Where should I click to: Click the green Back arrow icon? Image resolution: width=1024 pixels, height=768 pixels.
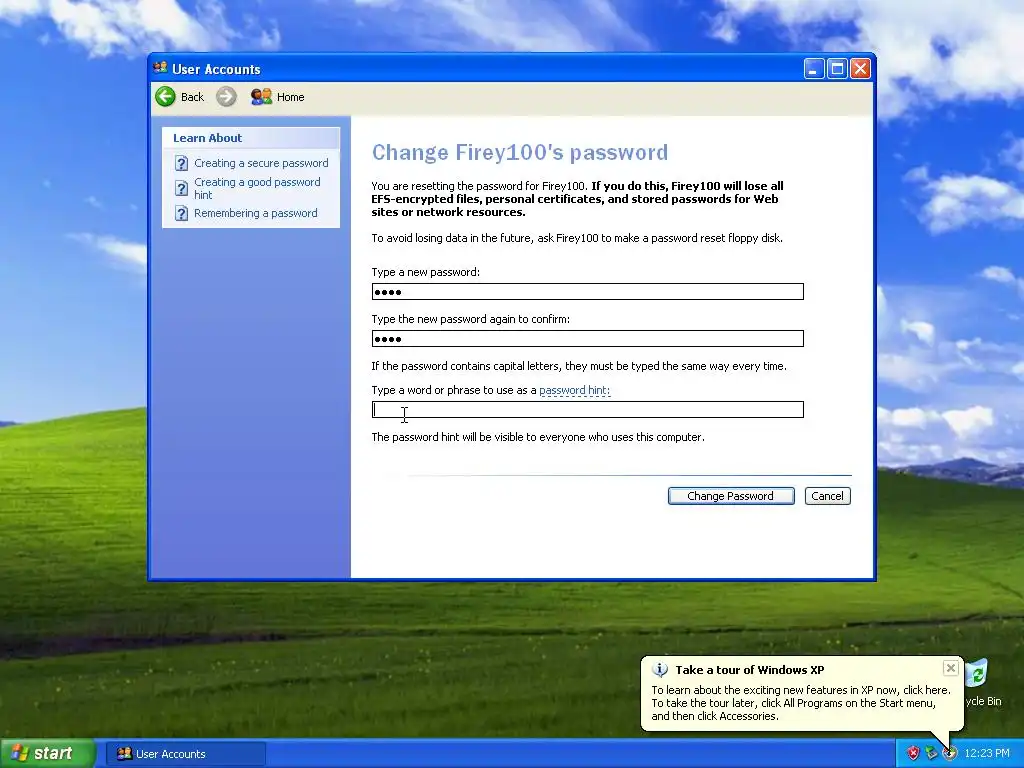tap(165, 97)
